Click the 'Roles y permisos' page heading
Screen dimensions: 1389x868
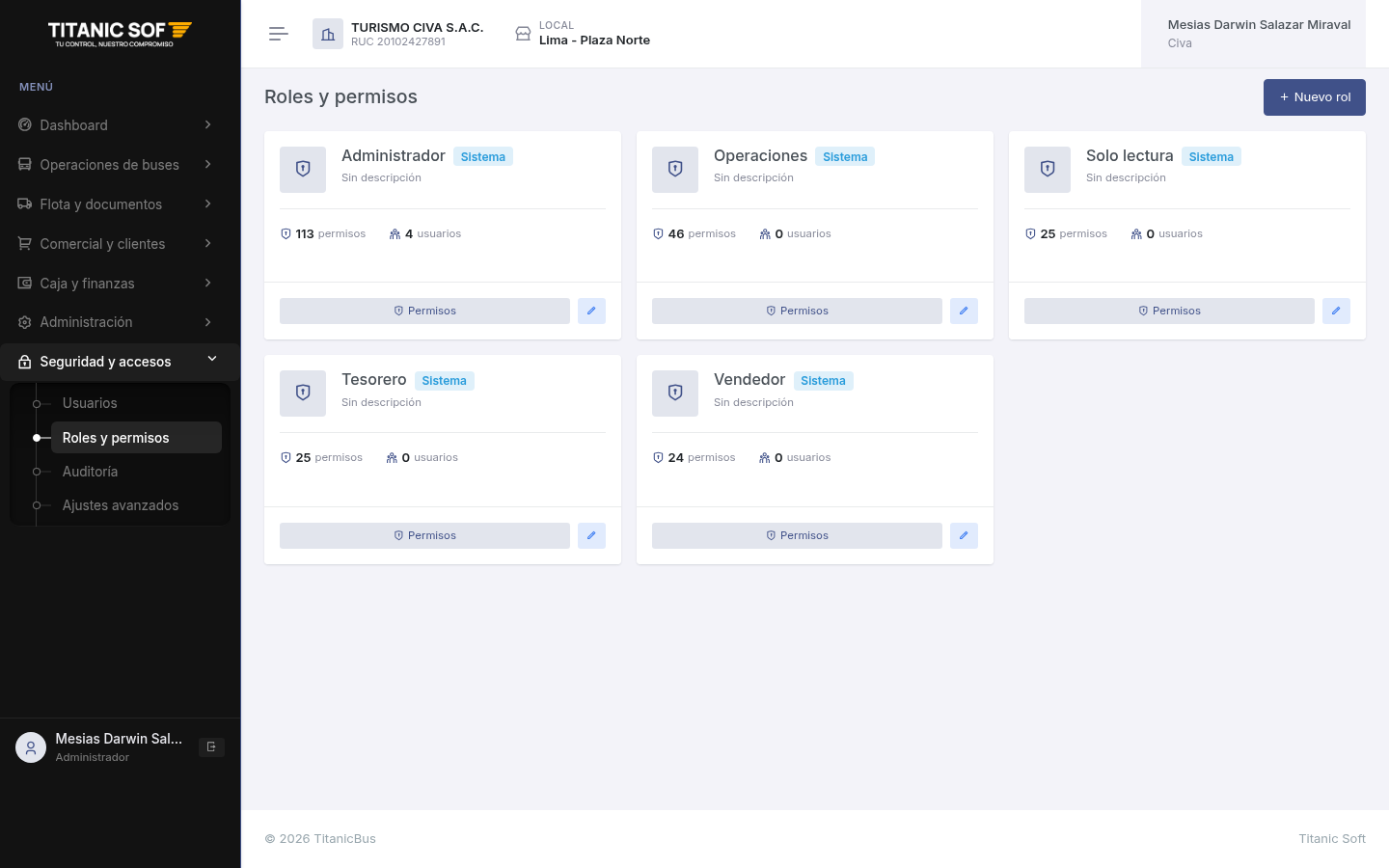point(340,96)
